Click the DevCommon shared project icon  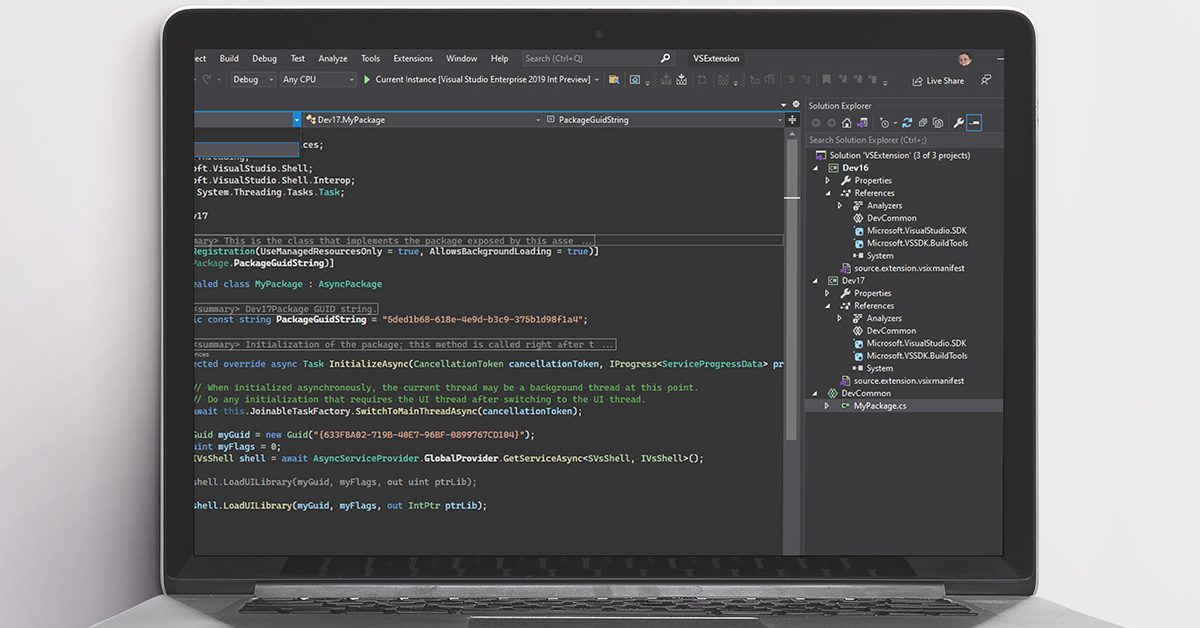(832, 393)
